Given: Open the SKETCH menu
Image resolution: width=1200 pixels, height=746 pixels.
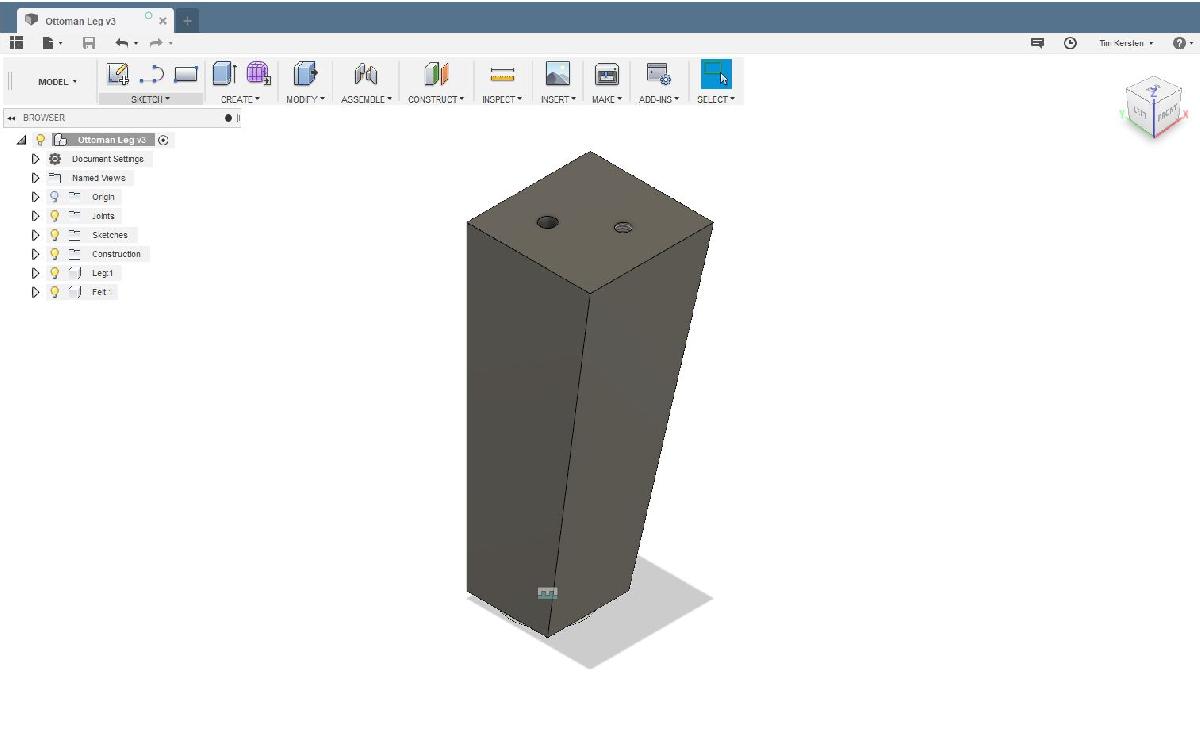Looking at the screenshot, I should click(151, 99).
